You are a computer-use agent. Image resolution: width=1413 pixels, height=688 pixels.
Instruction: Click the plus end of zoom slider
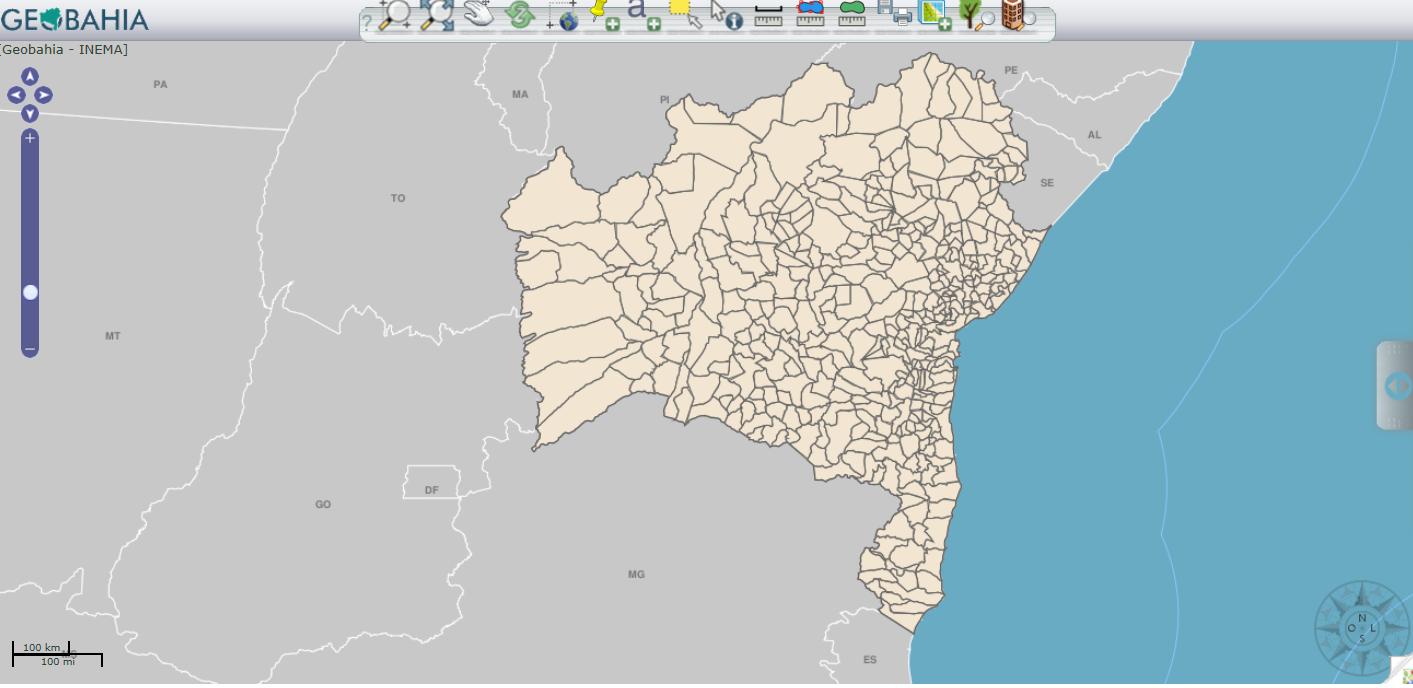click(x=30, y=138)
